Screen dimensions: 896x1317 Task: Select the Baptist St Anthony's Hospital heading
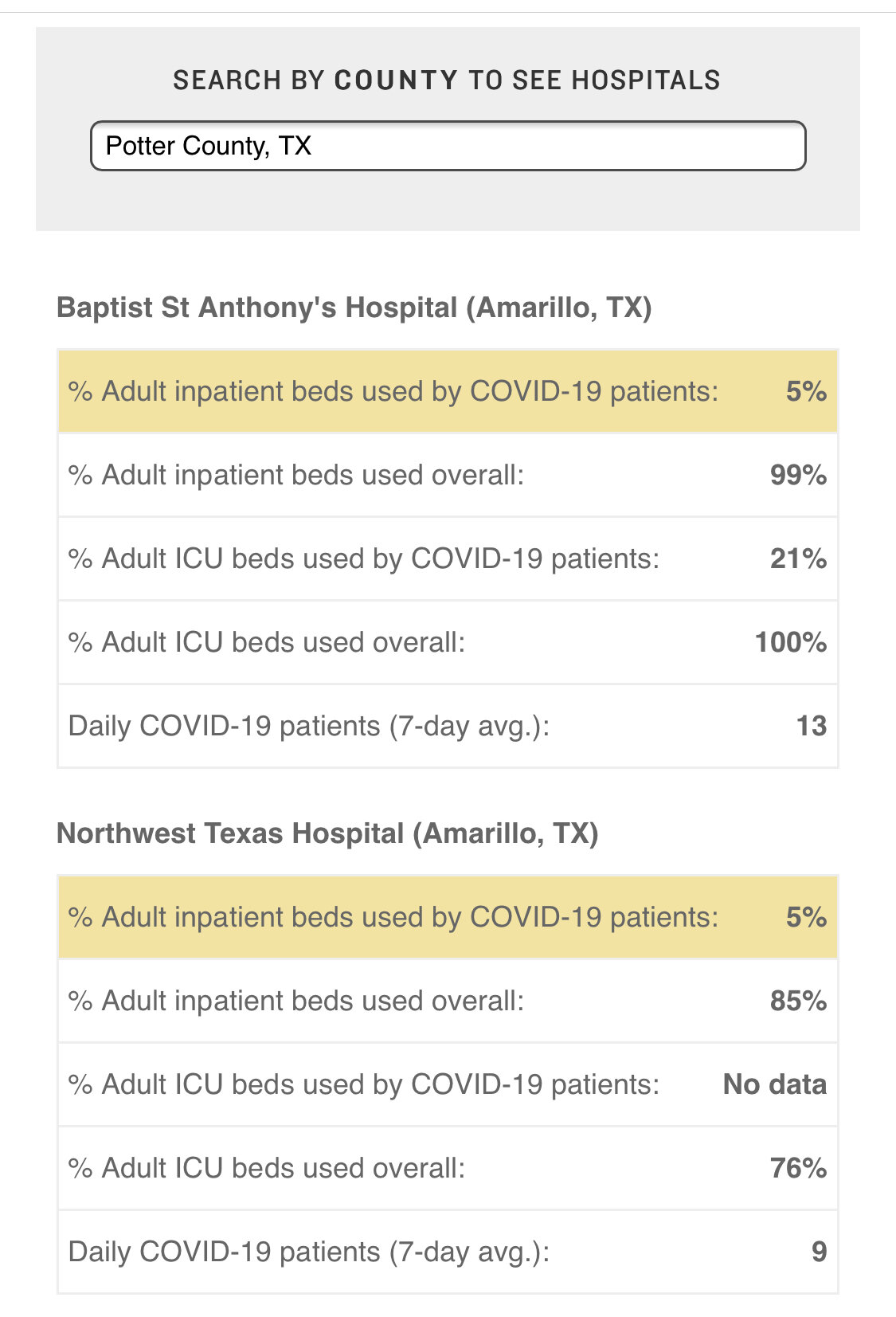pos(354,308)
